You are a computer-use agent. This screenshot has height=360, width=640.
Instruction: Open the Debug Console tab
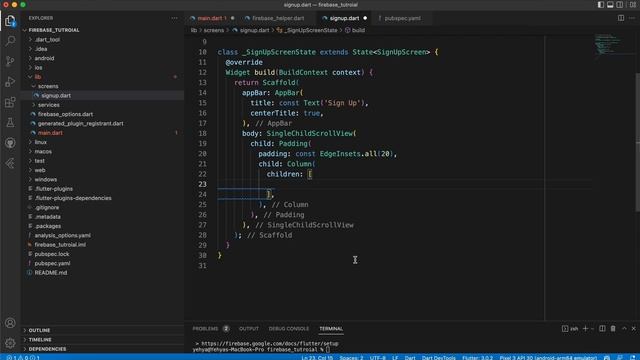pos(289,329)
